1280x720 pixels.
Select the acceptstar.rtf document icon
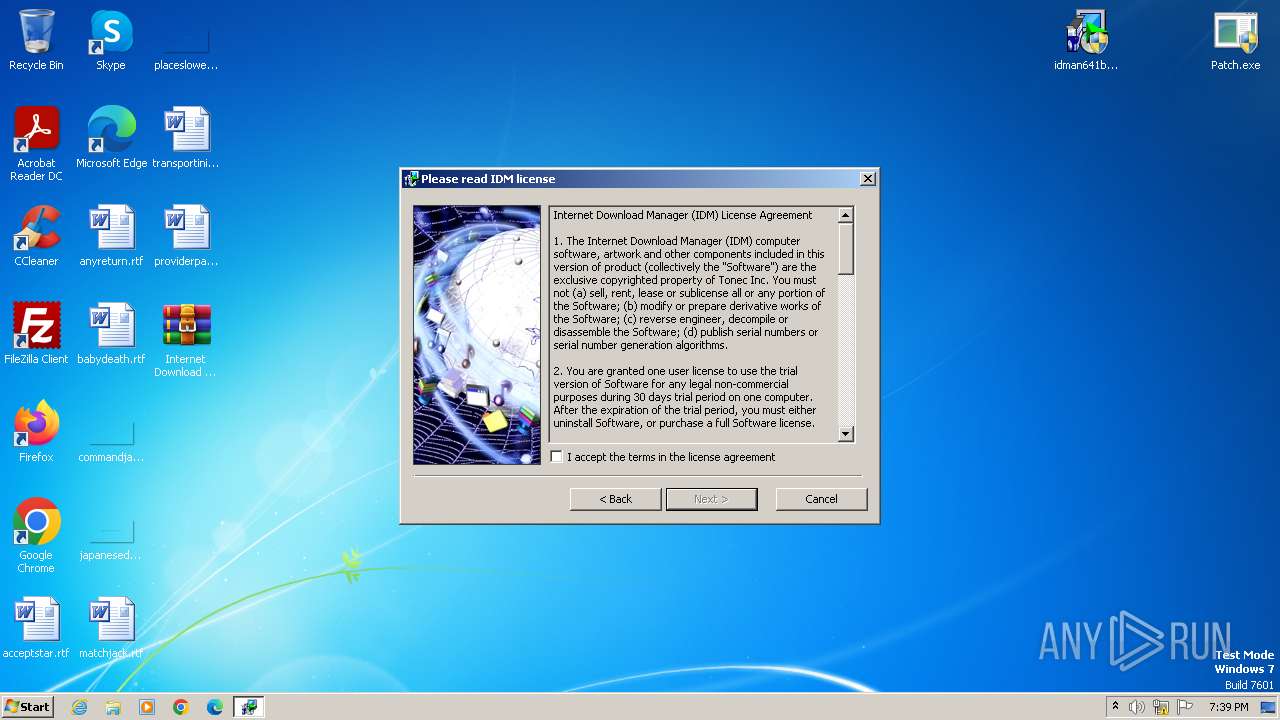coord(36,628)
